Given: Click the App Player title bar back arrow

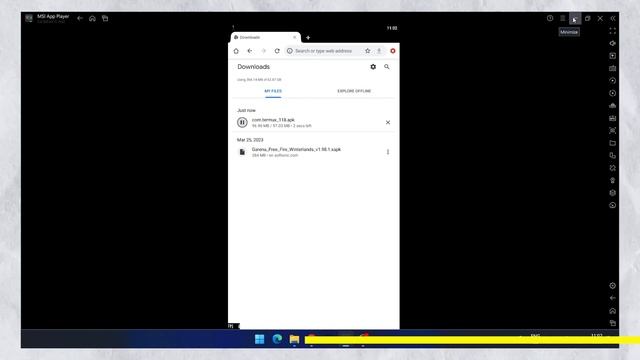Looking at the screenshot, I should (x=80, y=18).
